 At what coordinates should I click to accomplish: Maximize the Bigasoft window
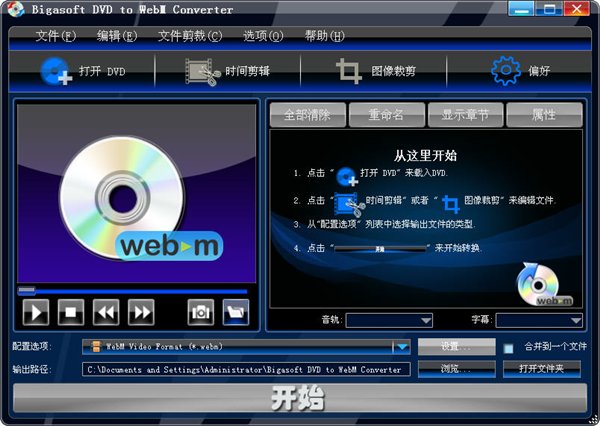tap(549, 9)
